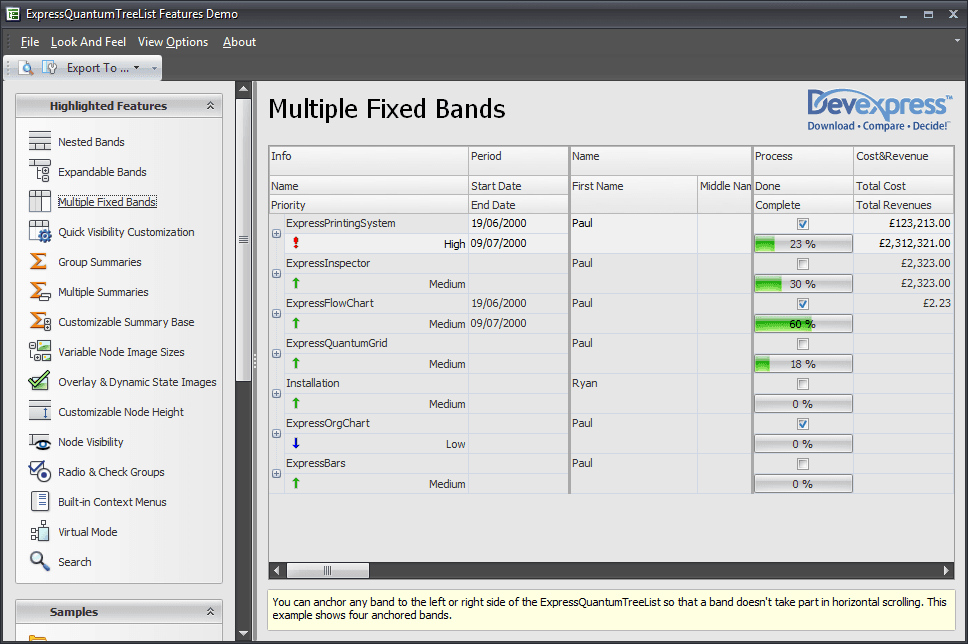Viewport: 968px width, 644px height.
Task: Click the 60 % progress bar
Action: (x=803, y=324)
